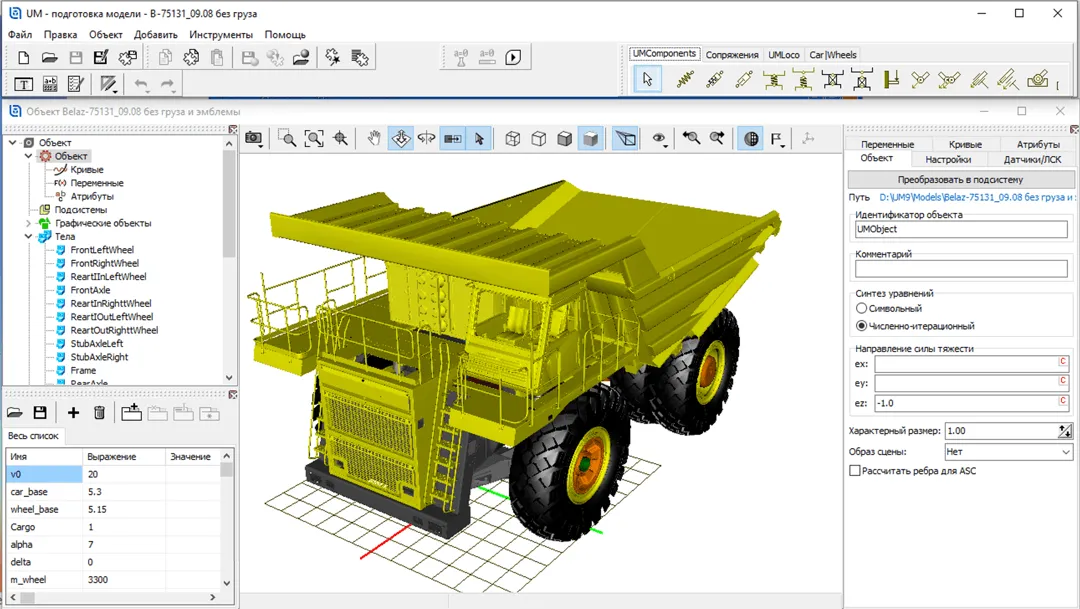
Task: Open the Инструменты menu
Action: tap(221, 34)
